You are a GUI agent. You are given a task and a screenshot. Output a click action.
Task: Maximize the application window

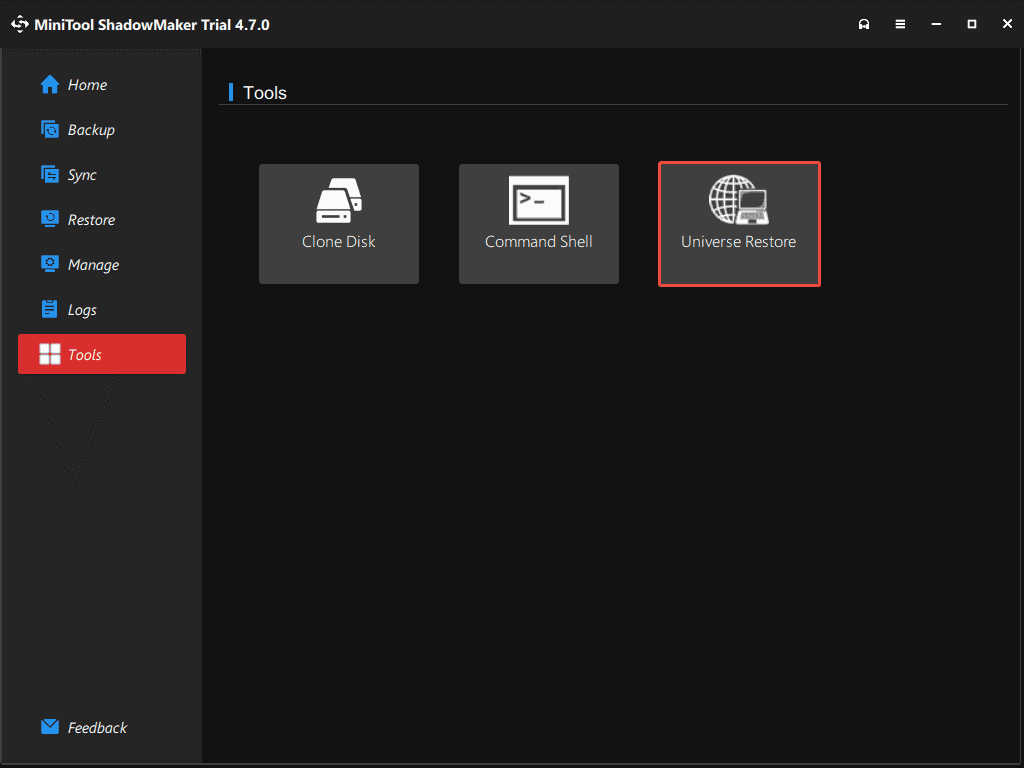[x=971, y=23]
